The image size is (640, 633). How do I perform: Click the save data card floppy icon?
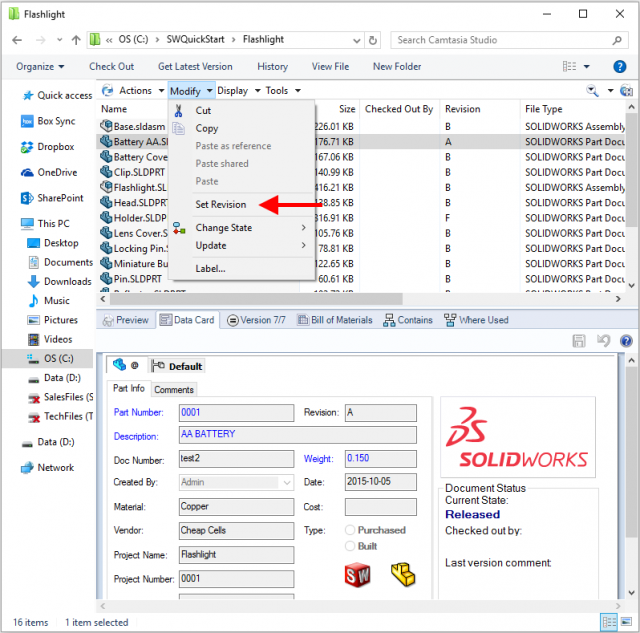(579, 340)
